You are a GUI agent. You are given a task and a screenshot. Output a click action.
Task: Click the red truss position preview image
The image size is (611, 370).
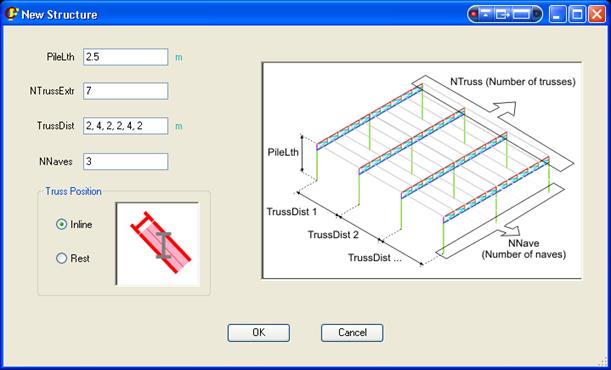[x=158, y=244]
